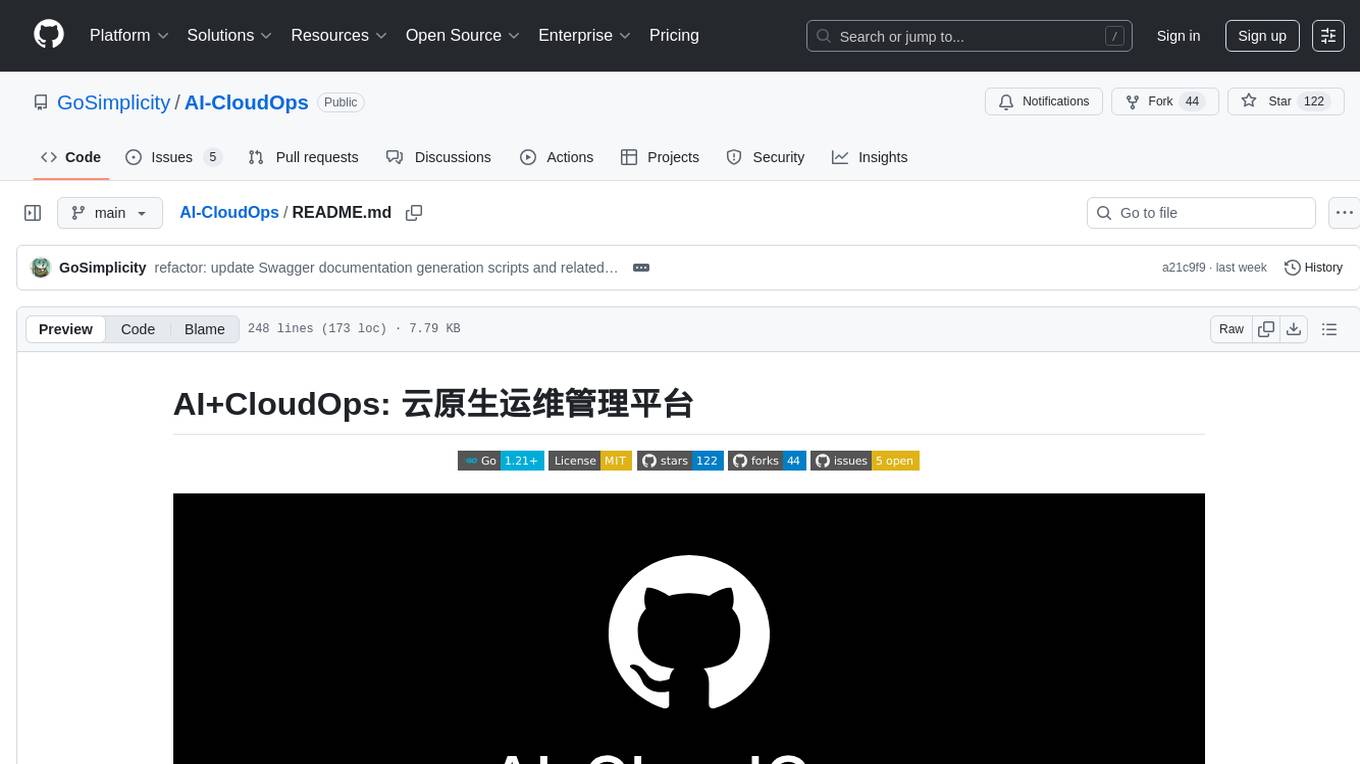Open the GitHub home logo

pyautogui.click(x=49, y=35)
